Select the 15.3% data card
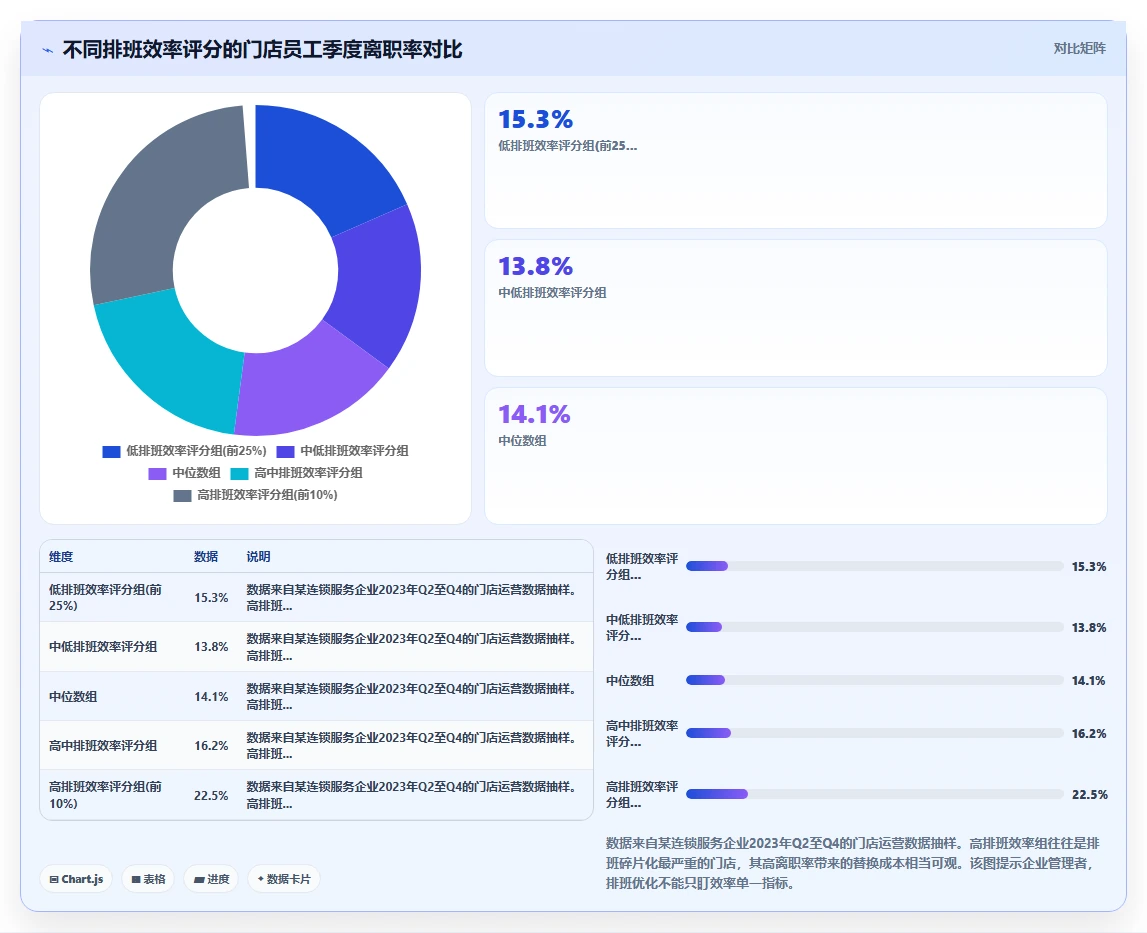1147x933 pixels. tap(795, 160)
